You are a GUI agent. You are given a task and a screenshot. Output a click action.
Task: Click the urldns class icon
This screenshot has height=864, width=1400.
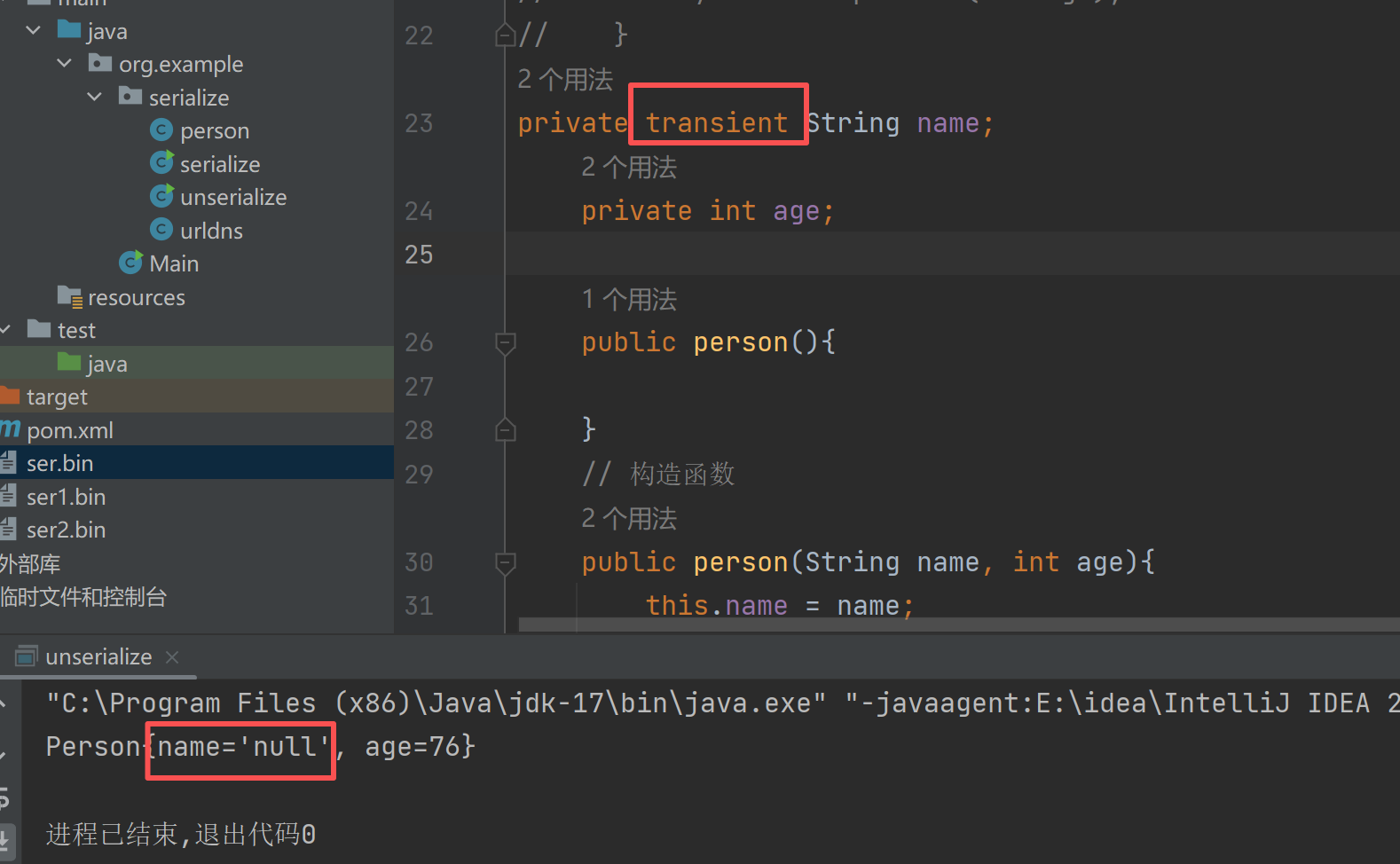[161, 231]
